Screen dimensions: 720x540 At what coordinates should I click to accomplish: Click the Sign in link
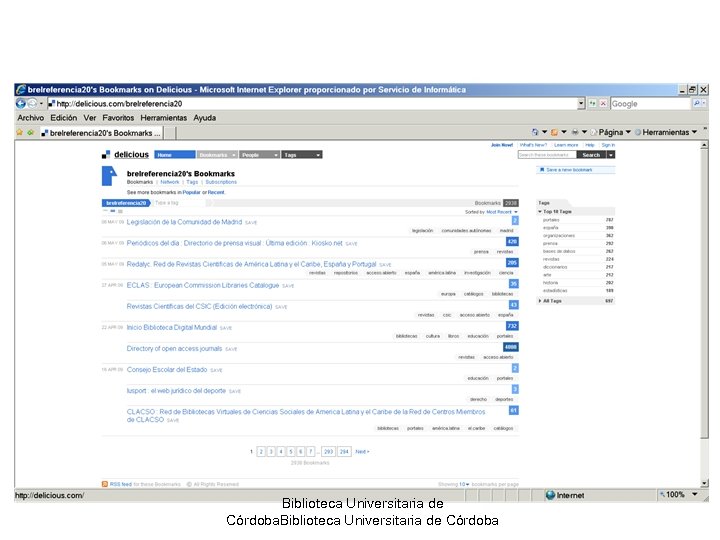tap(608, 145)
